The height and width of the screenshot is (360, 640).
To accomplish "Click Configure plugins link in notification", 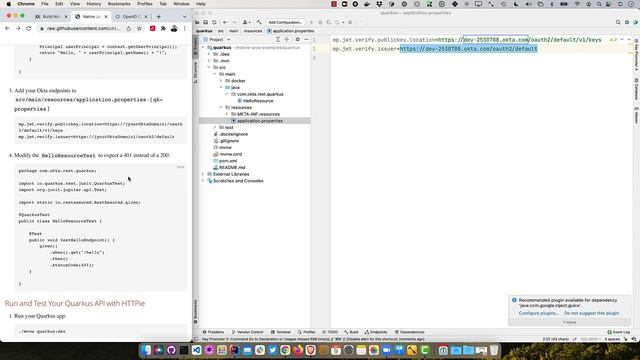I will (538, 313).
